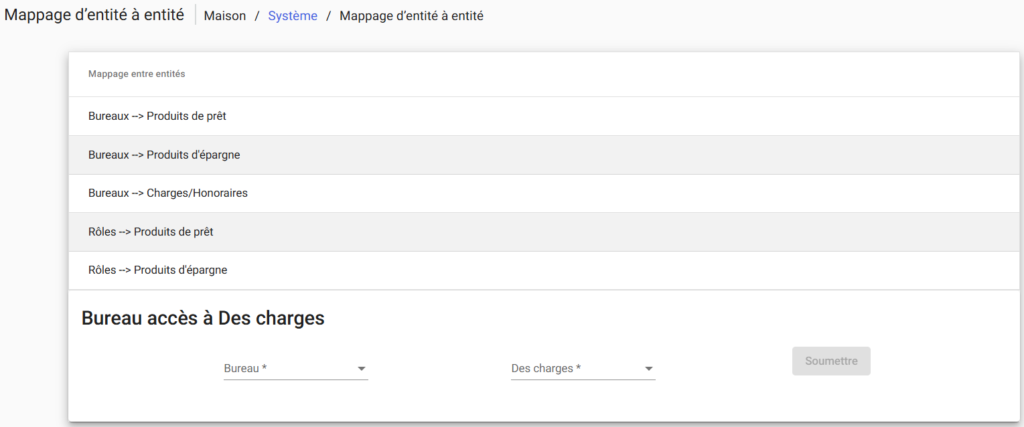Click the Mappage entre entités column header

pos(136,74)
